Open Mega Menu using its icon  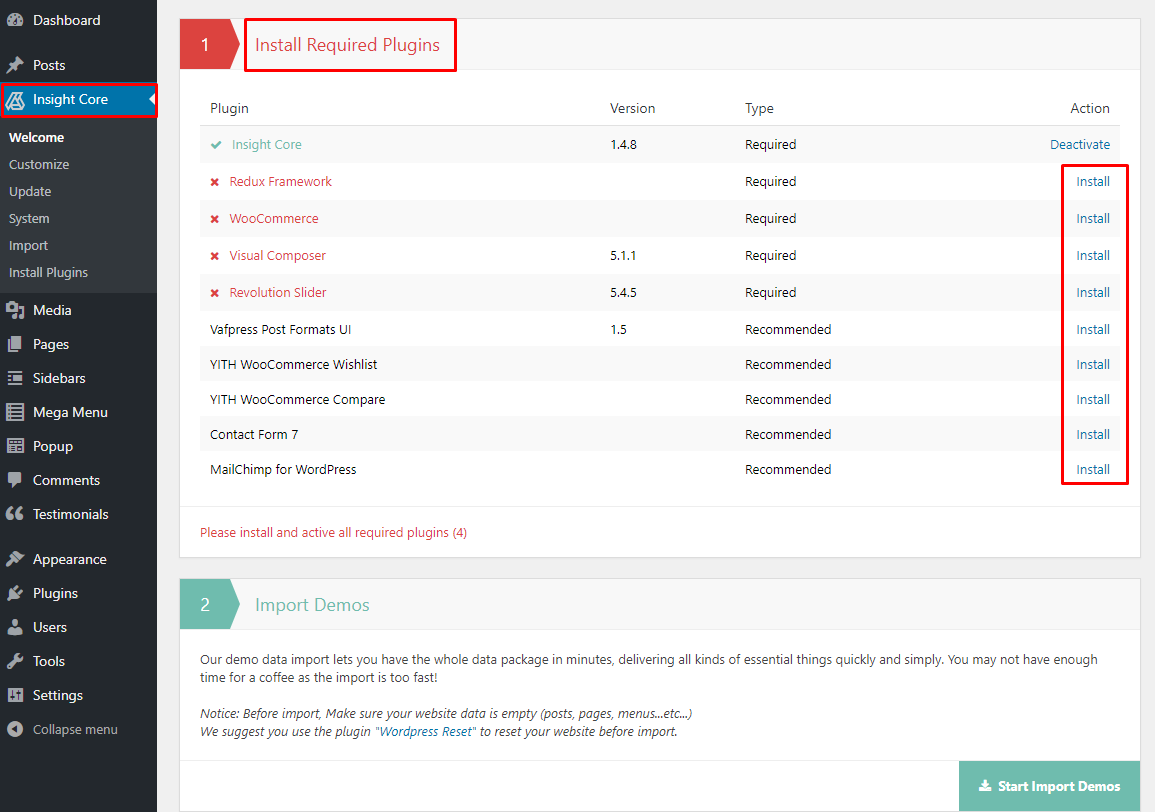click(18, 411)
